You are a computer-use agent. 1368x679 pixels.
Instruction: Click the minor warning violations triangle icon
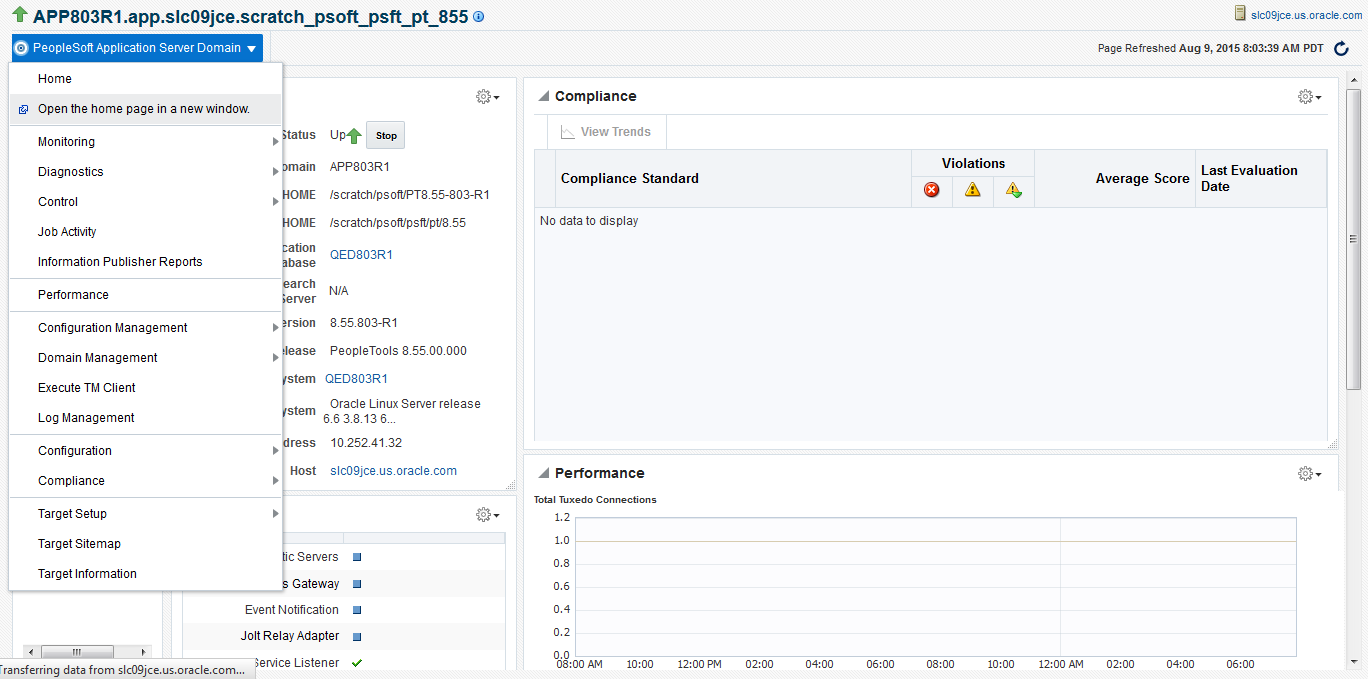(1013, 190)
